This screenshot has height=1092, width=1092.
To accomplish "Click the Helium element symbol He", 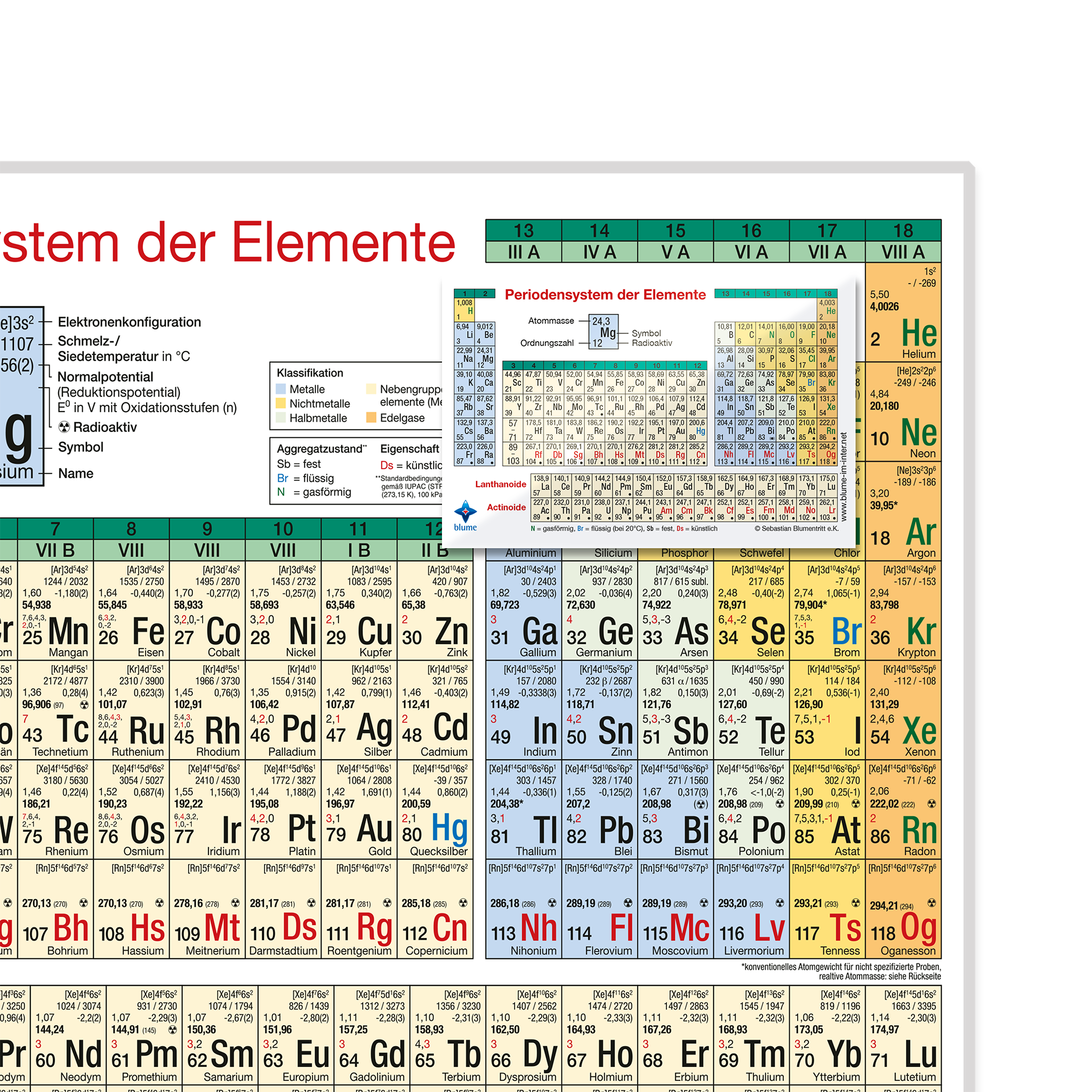I will pyautogui.click(x=919, y=333).
